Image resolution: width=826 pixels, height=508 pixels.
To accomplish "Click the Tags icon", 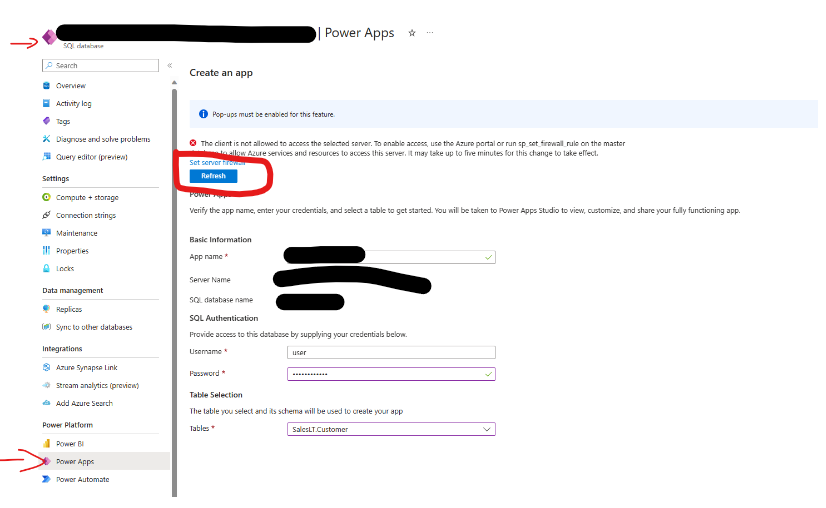I will [x=46, y=121].
